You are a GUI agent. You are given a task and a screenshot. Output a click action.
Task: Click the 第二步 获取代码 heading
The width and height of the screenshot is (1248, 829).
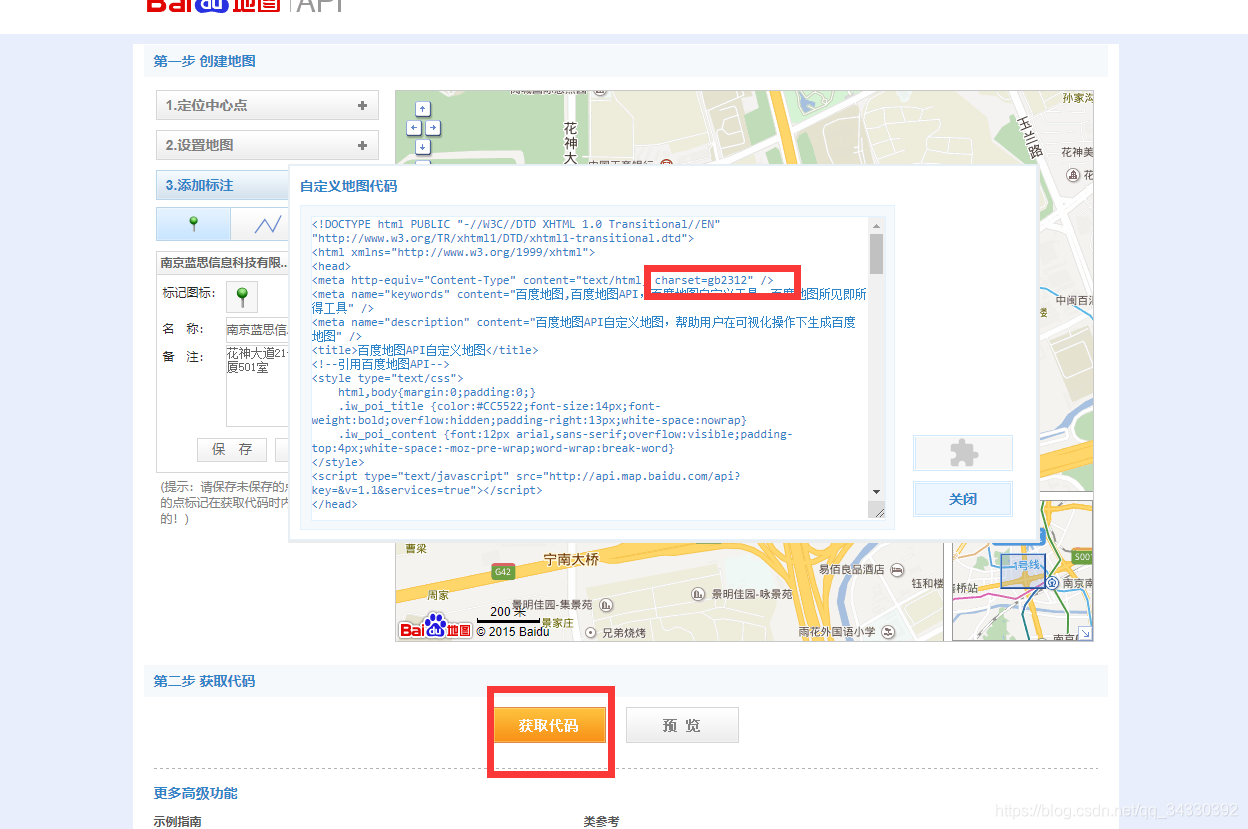coord(205,681)
